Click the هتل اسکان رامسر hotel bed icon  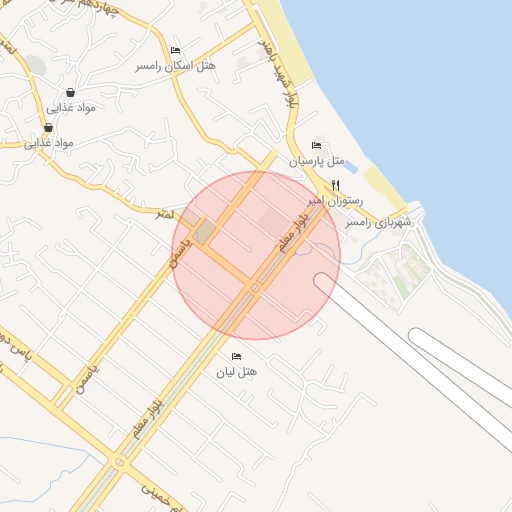coord(175,51)
